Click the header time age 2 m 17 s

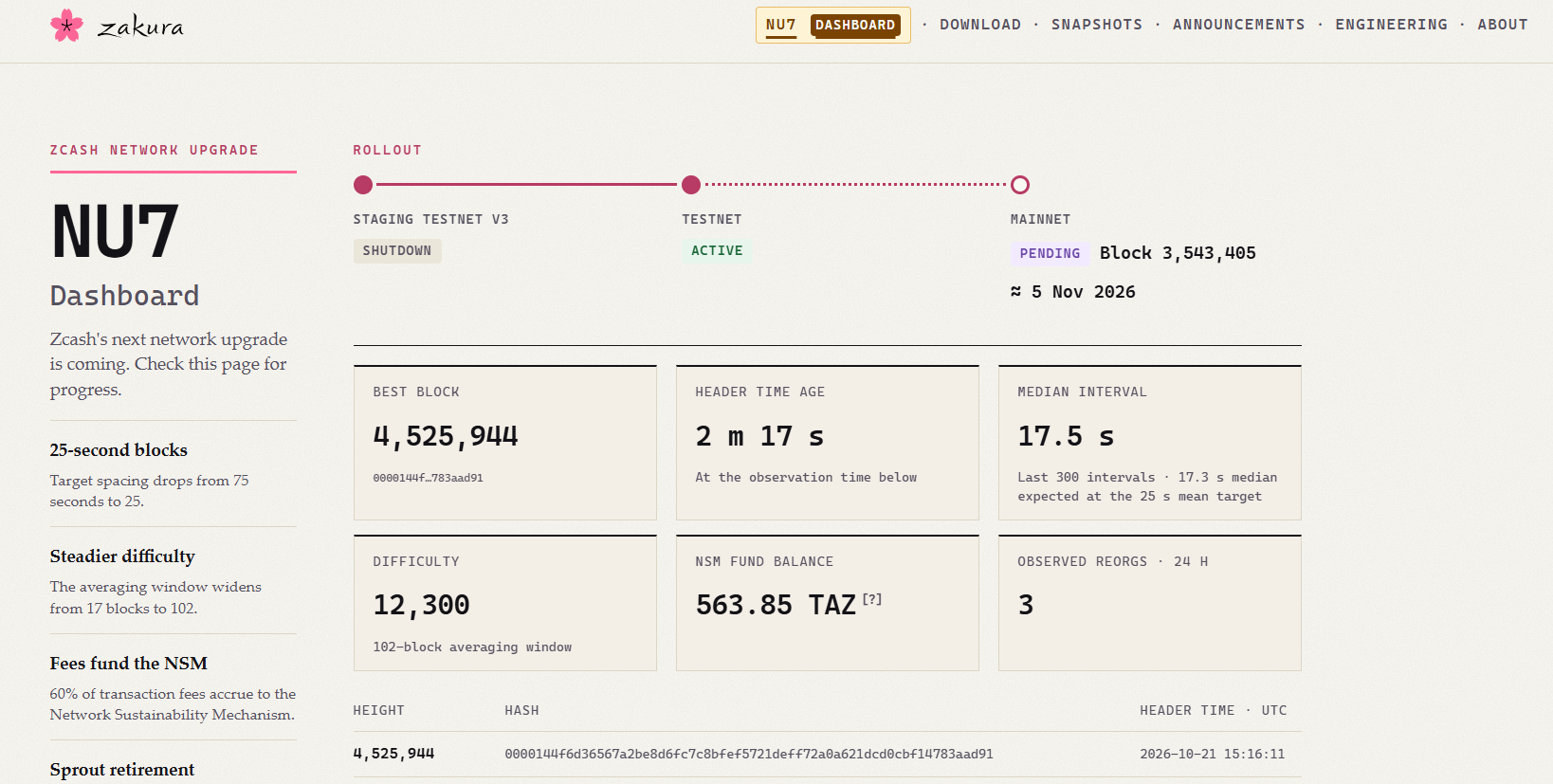point(759,436)
